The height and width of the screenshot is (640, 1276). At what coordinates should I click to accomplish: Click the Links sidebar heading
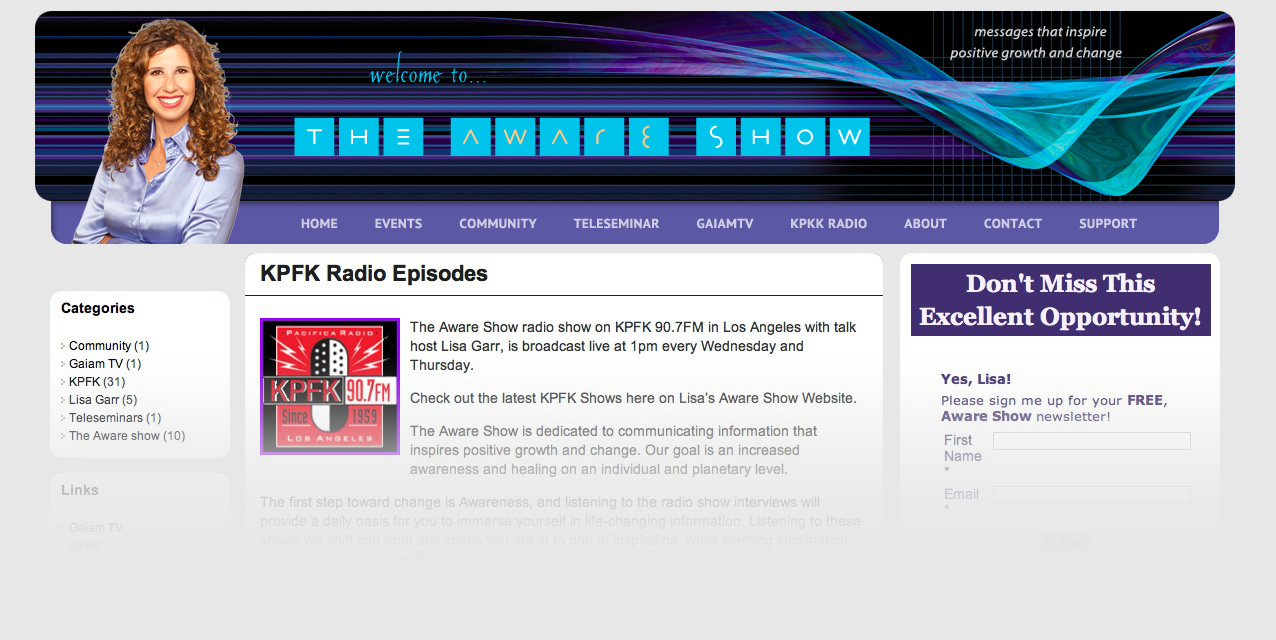click(80, 490)
